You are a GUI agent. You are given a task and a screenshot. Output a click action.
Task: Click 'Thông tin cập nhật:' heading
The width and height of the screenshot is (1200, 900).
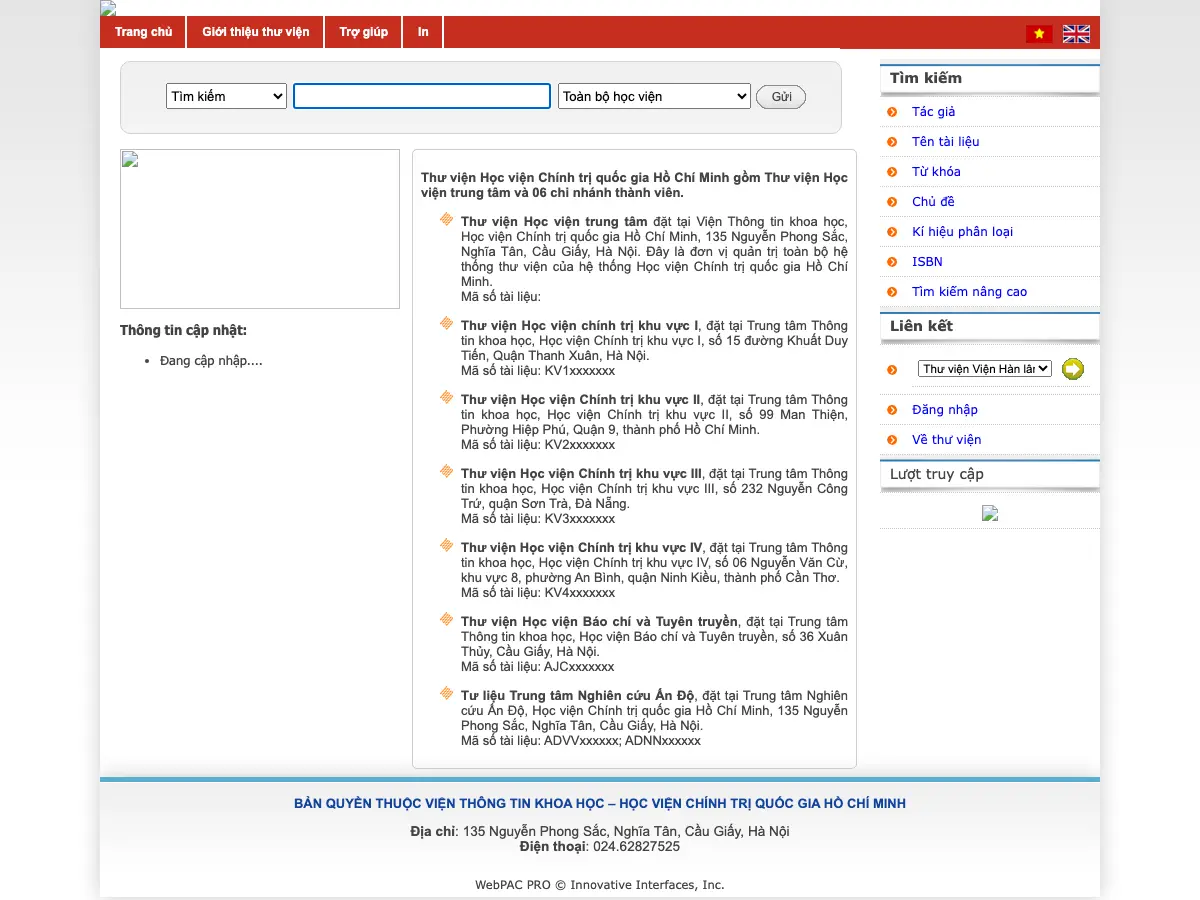[183, 331]
